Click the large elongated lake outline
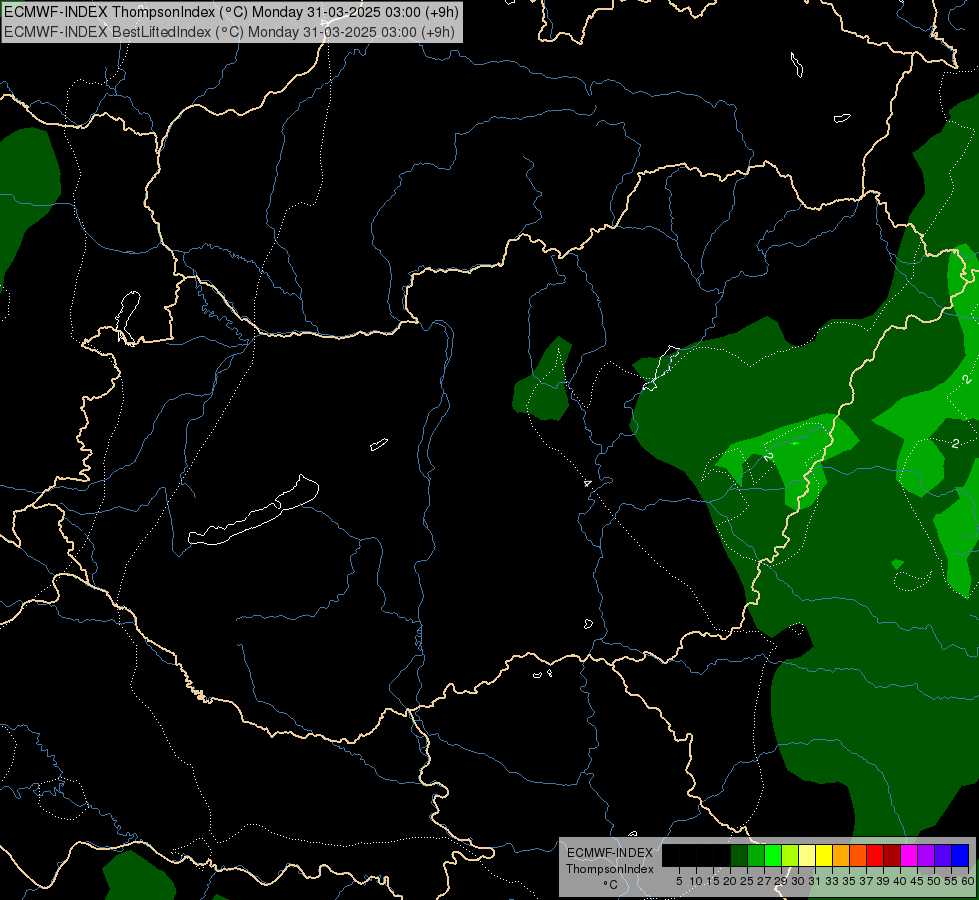The height and width of the screenshot is (900, 979). pyautogui.click(x=253, y=512)
